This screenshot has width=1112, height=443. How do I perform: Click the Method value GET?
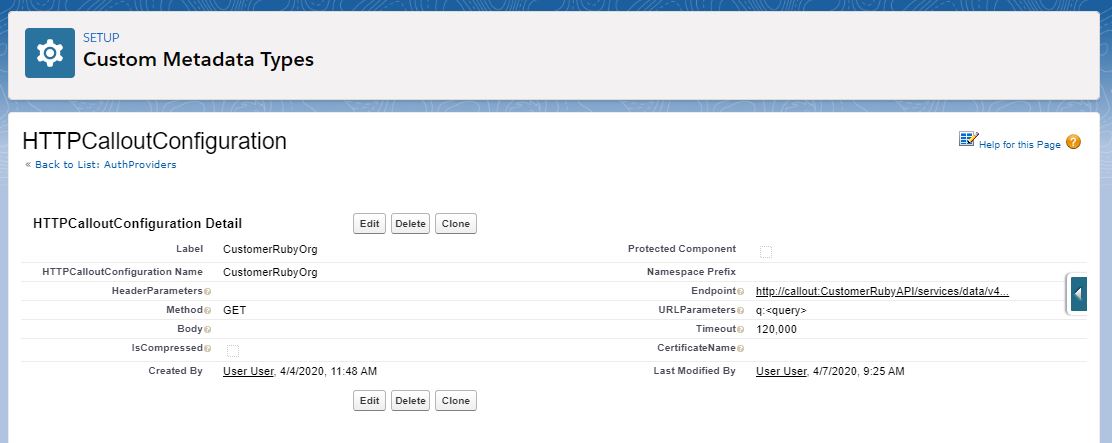pyautogui.click(x=235, y=310)
